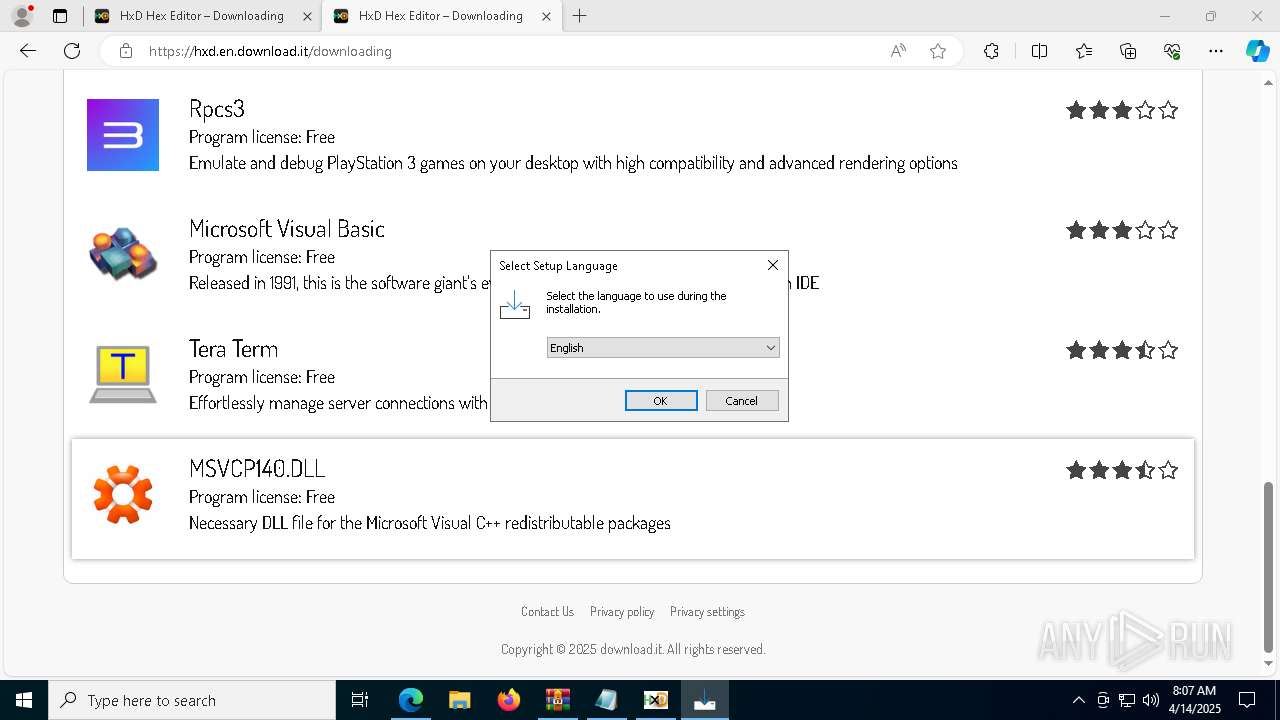Switch to the setup installer taskbar icon
This screenshot has width=1280, height=720.
(705, 700)
